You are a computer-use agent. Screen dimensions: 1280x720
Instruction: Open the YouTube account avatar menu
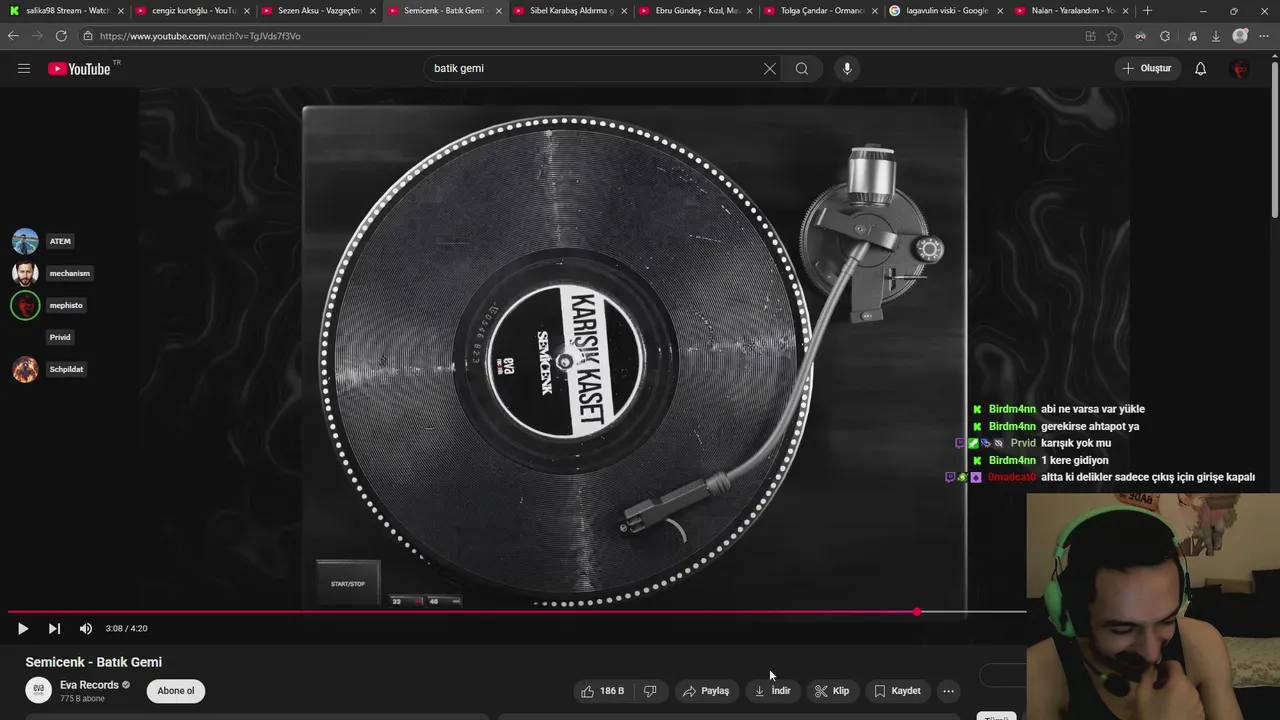[1240, 69]
